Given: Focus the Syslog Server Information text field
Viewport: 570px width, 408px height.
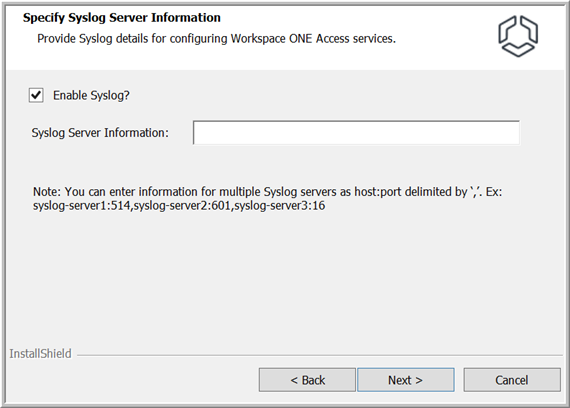Looking at the screenshot, I should click(356, 133).
